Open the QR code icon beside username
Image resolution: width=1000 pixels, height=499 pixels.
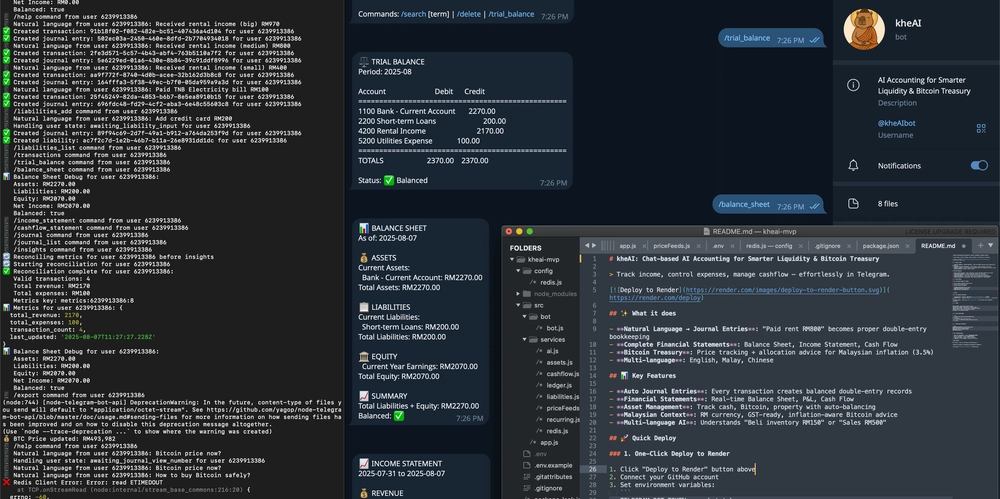(981, 128)
